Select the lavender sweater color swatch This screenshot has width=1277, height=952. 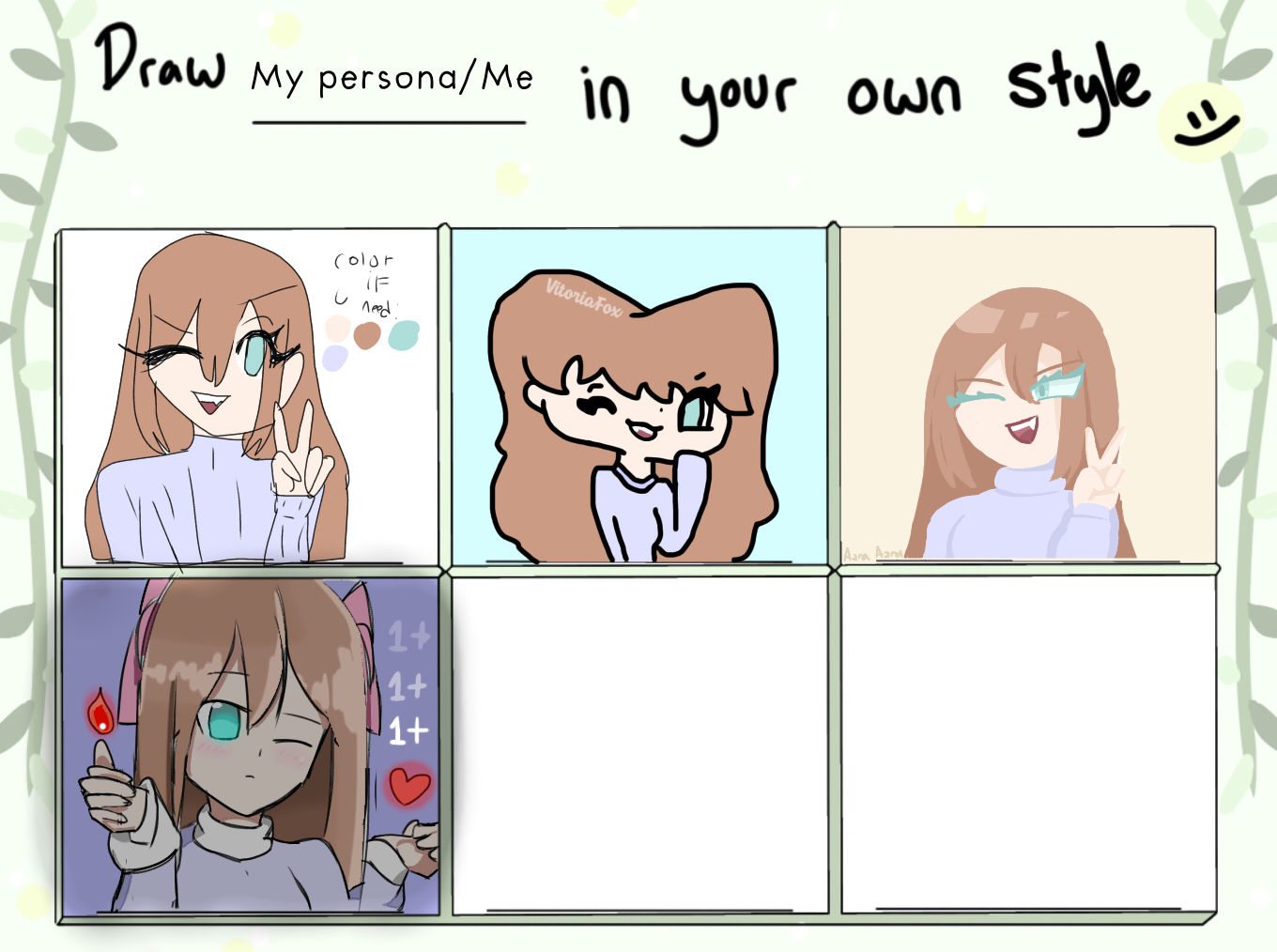334,359
